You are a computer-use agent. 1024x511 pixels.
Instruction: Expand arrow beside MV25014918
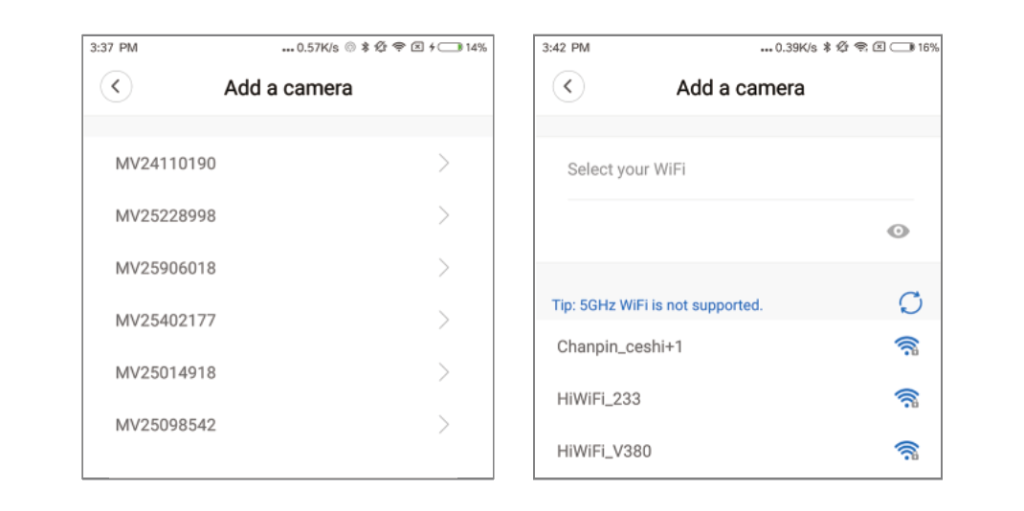point(445,372)
